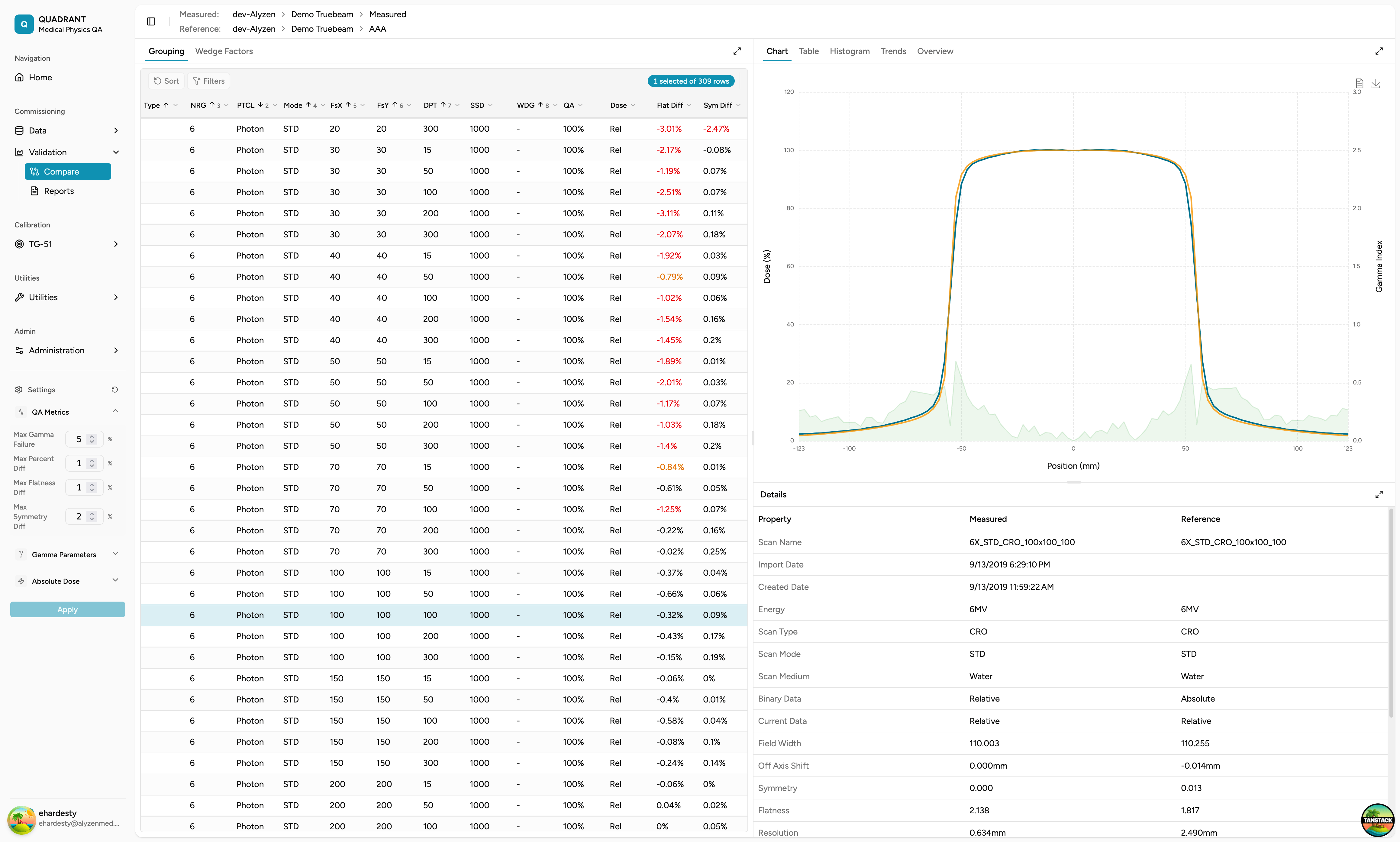Expand the chart panel to fullscreen
The height and width of the screenshot is (842, 1400).
click(x=1379, y=51)
